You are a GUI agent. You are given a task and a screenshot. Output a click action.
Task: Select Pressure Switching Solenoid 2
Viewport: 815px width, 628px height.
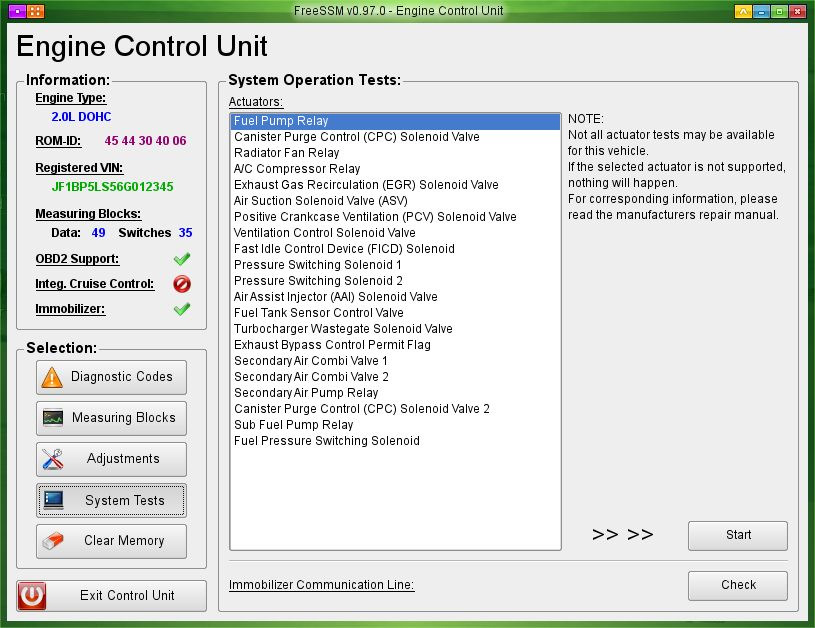[395, 281]
